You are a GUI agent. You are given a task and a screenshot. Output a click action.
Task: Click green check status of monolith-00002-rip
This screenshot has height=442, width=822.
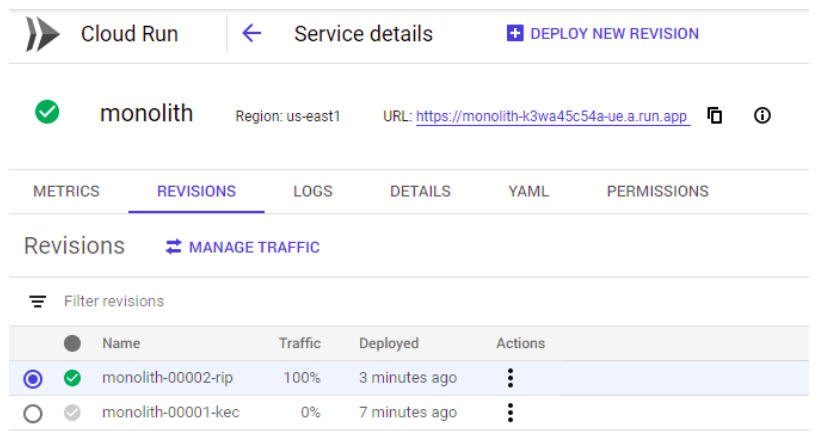click(72, 378)
